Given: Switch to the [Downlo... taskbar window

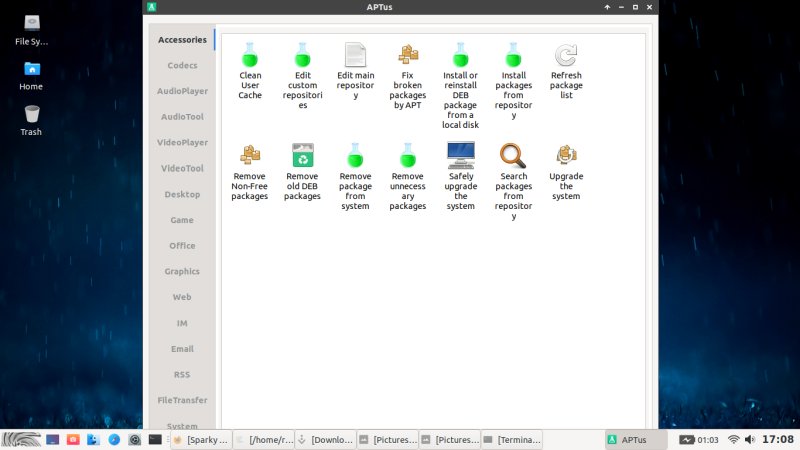Looking at the screenshot, I should [x=326, y=439].
